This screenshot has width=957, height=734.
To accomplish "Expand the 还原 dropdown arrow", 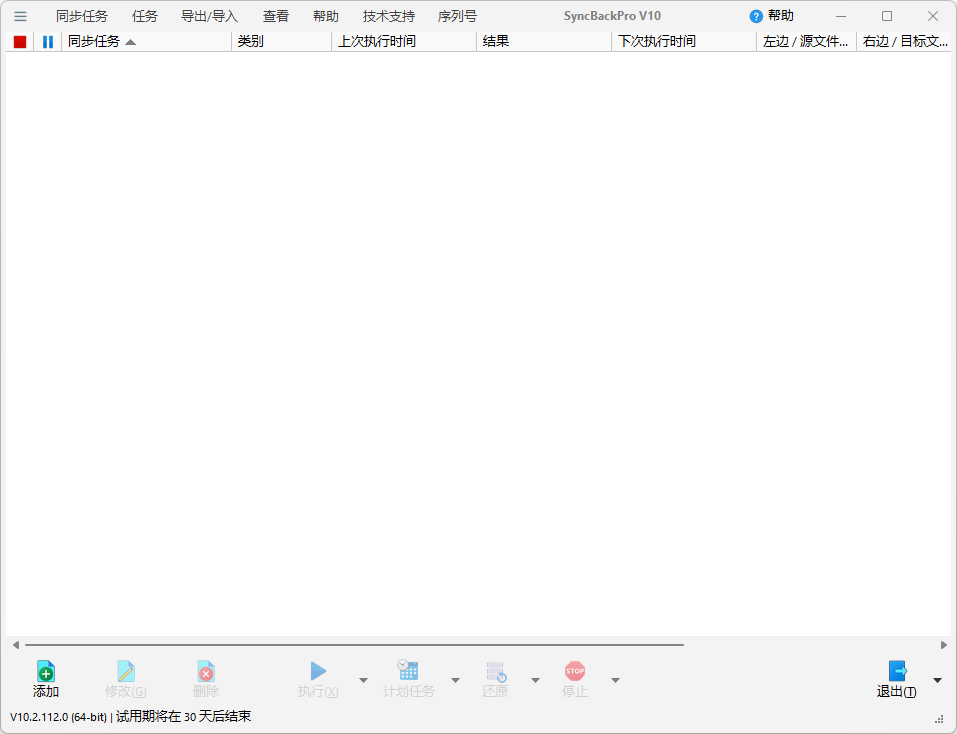I will click(535, 680).
